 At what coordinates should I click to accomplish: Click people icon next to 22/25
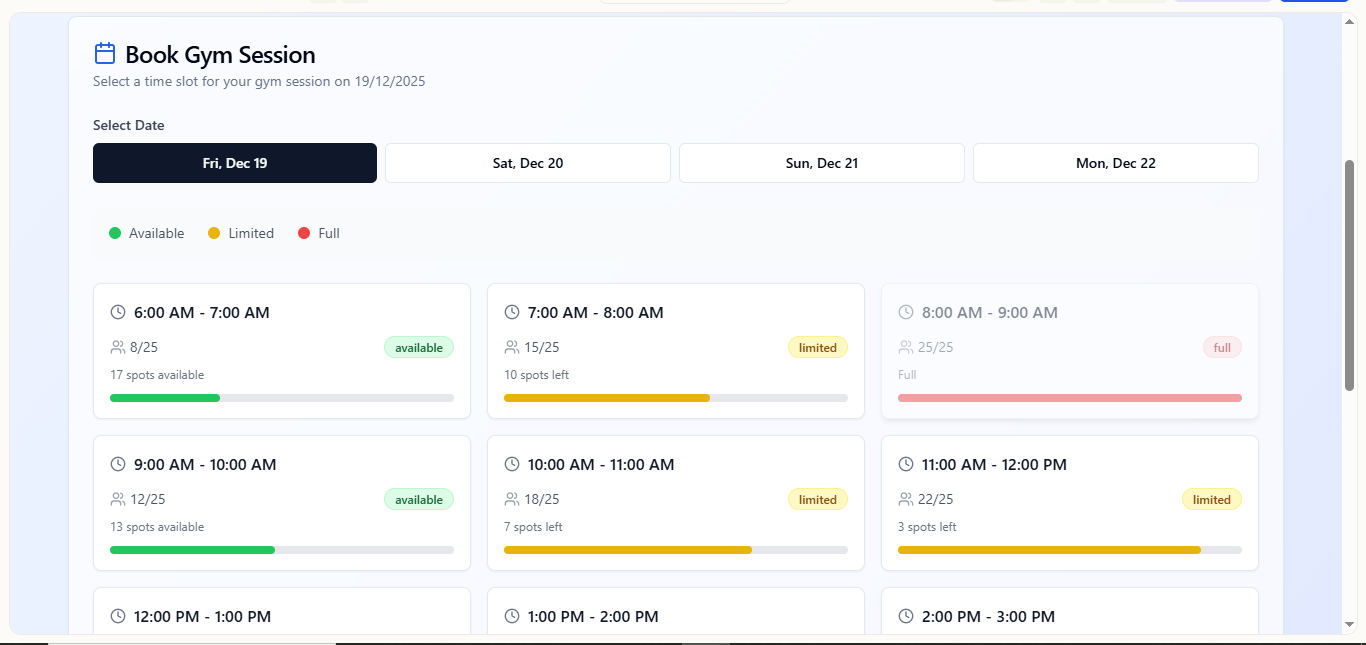pos(906,499)
